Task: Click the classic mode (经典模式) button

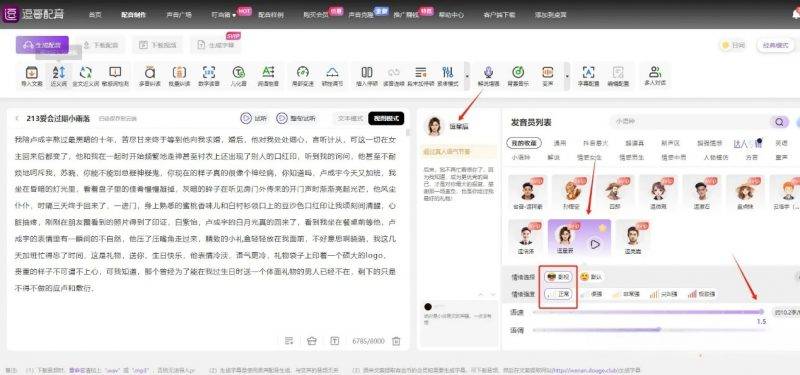Action: [775, 45]
